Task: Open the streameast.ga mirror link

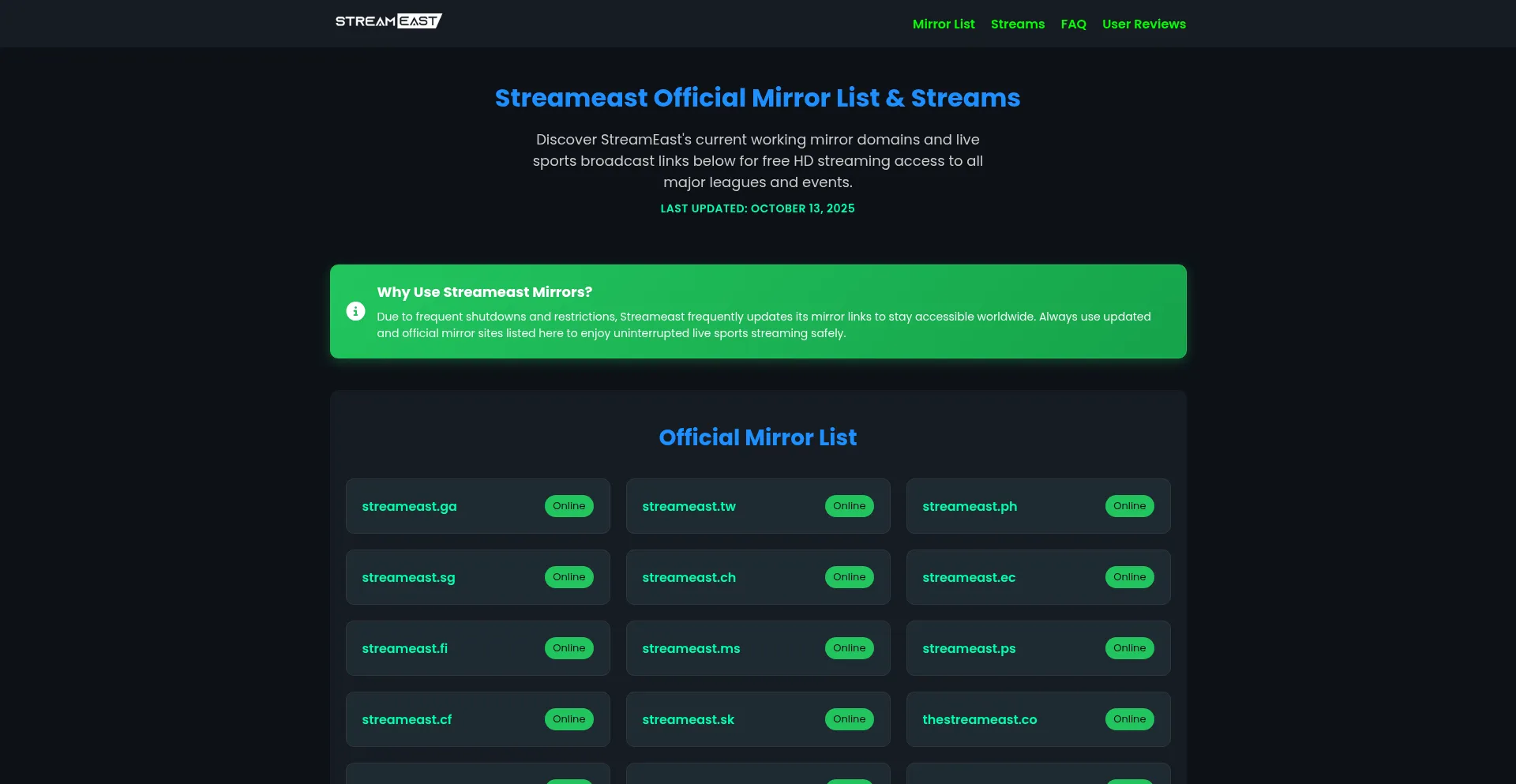Action: (409, 506)
